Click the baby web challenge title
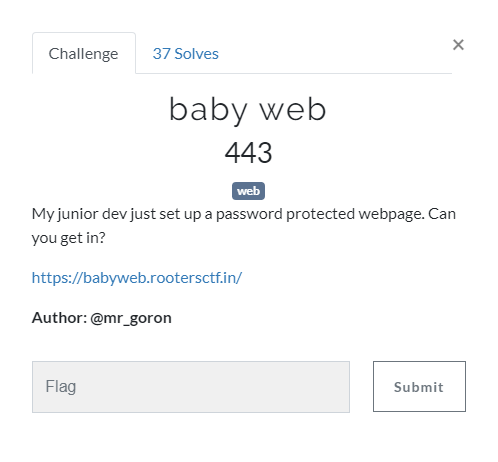The image size is (498, 462). 248,110
